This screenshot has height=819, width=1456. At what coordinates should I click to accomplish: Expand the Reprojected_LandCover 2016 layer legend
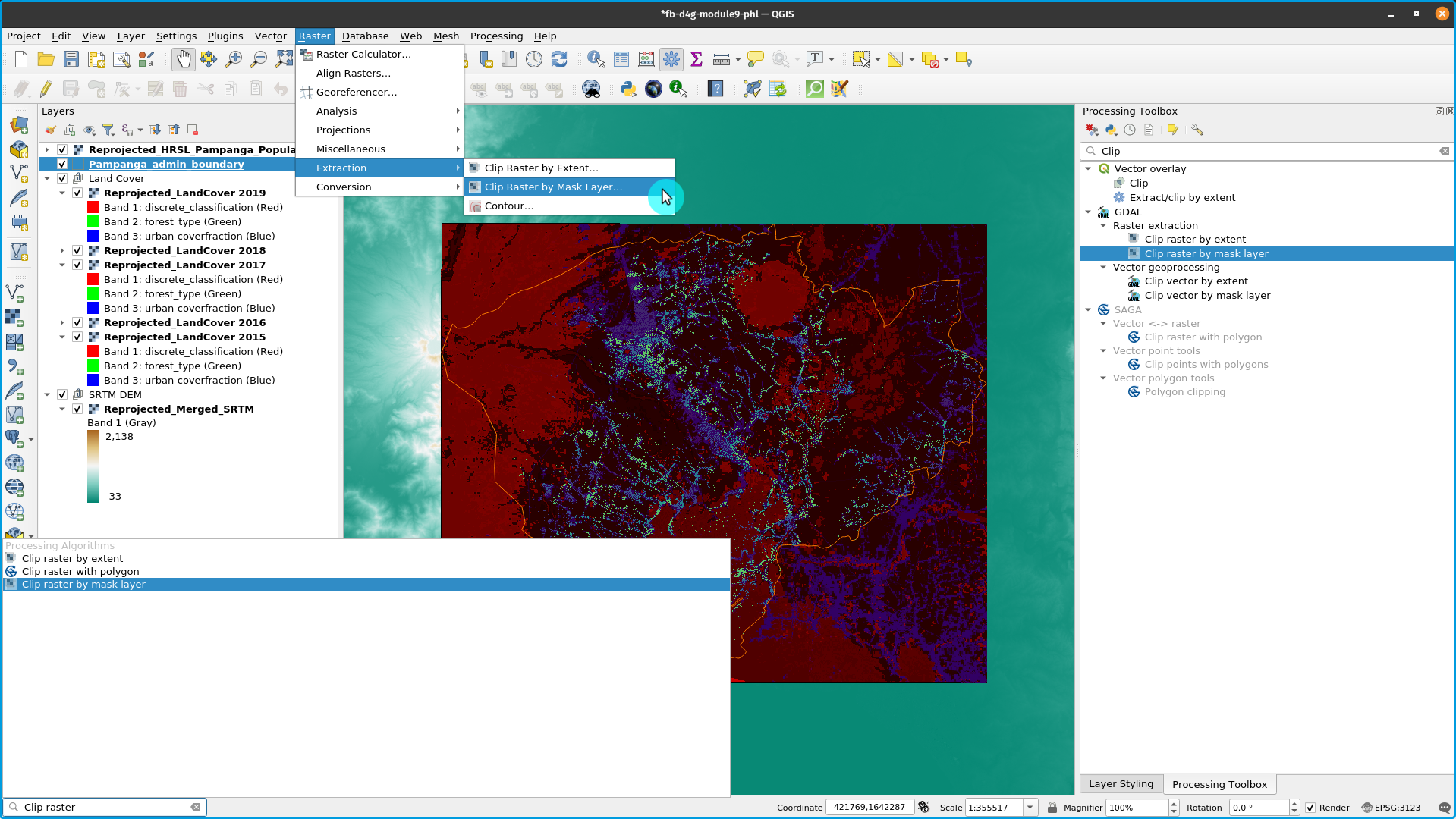pos(62,322)
